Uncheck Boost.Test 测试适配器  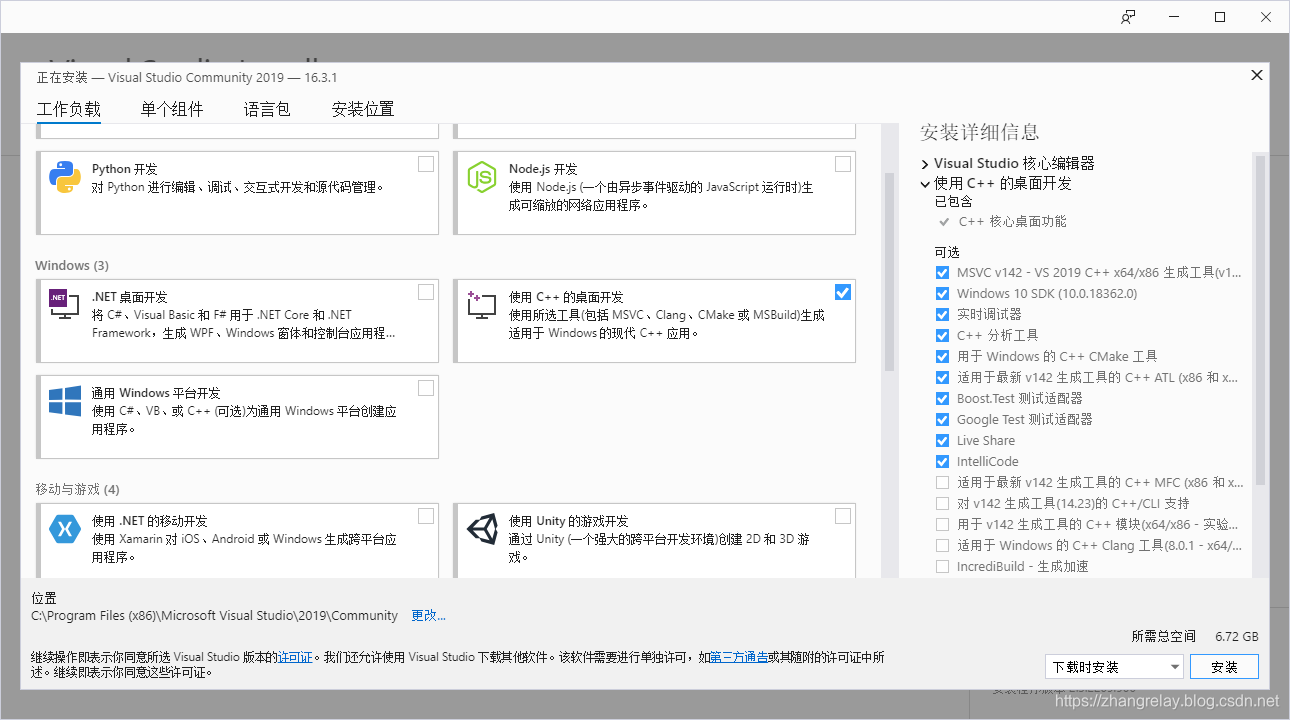point(942,398)
